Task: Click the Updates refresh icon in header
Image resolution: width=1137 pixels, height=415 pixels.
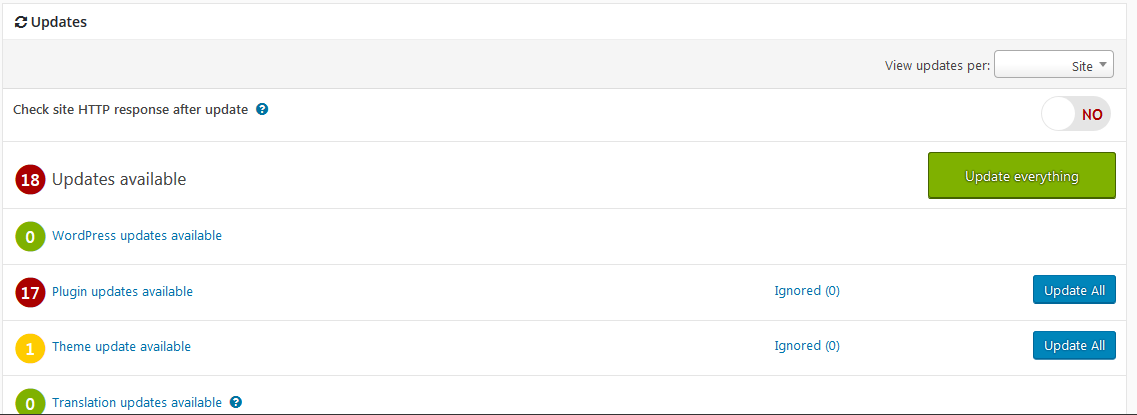Action: tap(21, 22)
